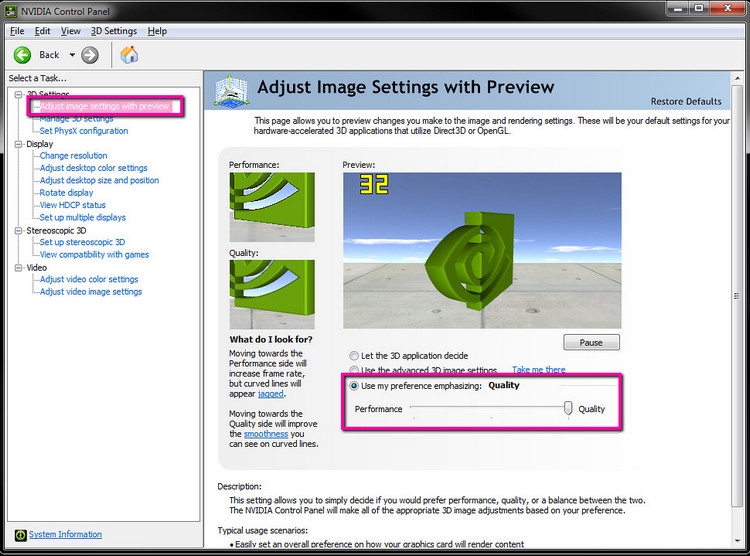
Task: Click the Quality sample thumbnail
Action: coord(272,294)
